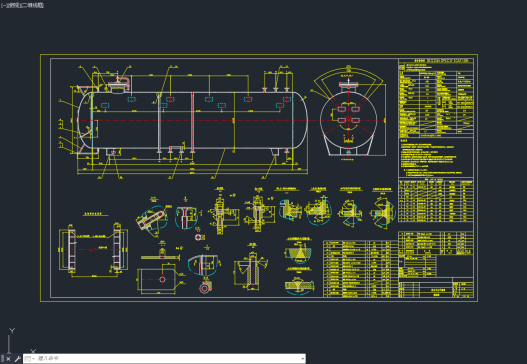Select the UCS icon in the corner
This screenshot has height=364, width=527.
[20, 340]
